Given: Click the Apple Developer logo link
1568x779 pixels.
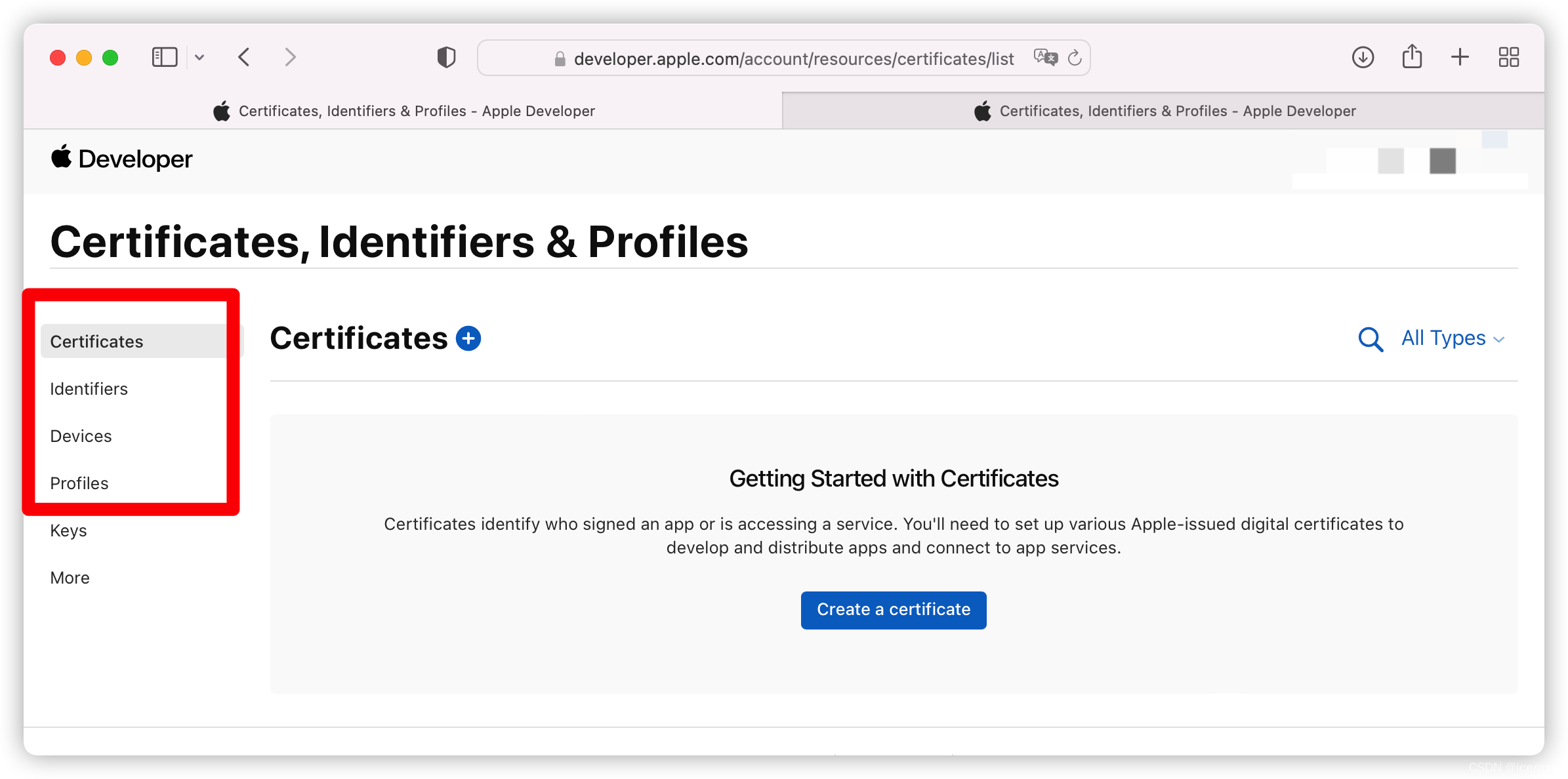Looking at the screenshot, I should (x=122, y=159).
